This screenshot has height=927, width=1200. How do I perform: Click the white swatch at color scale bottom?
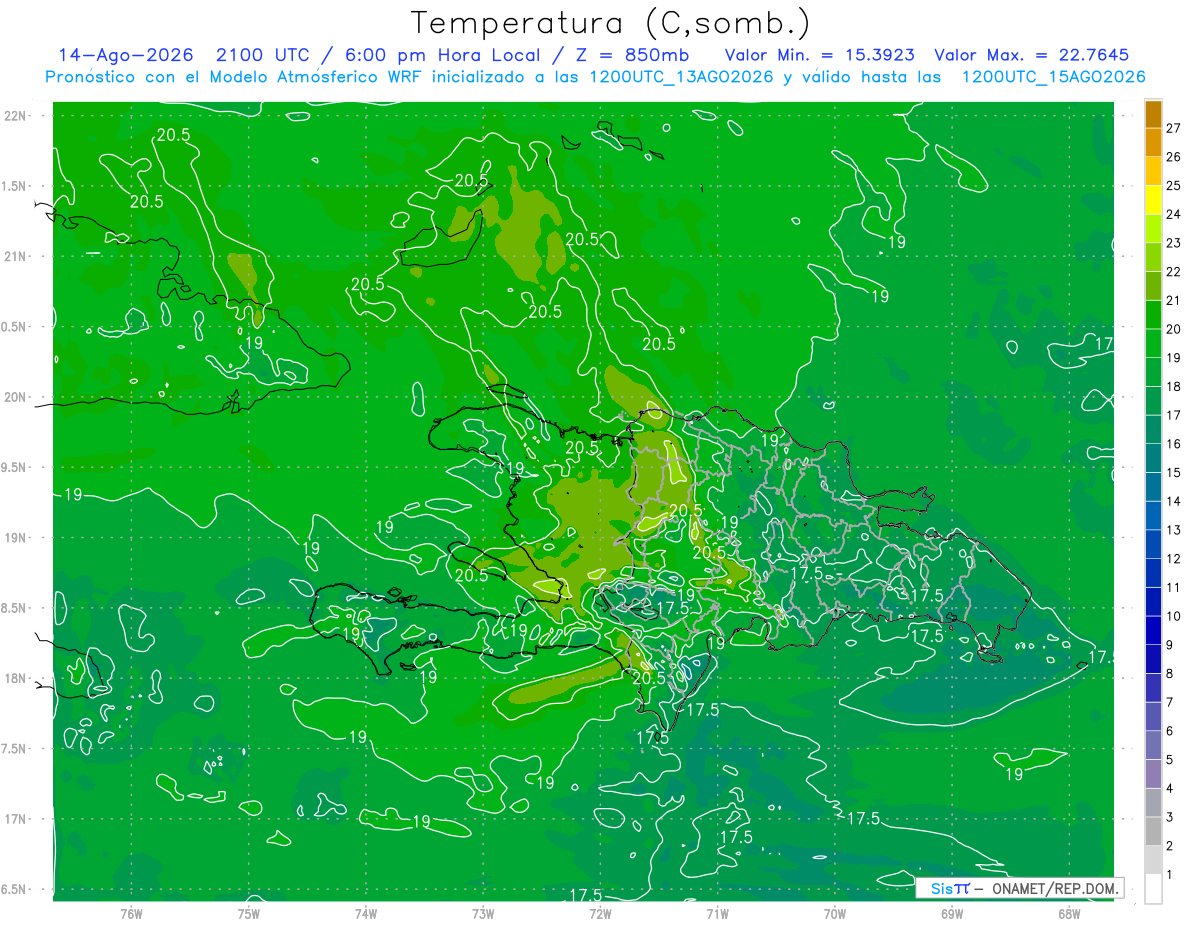(x=1153, y=889)
